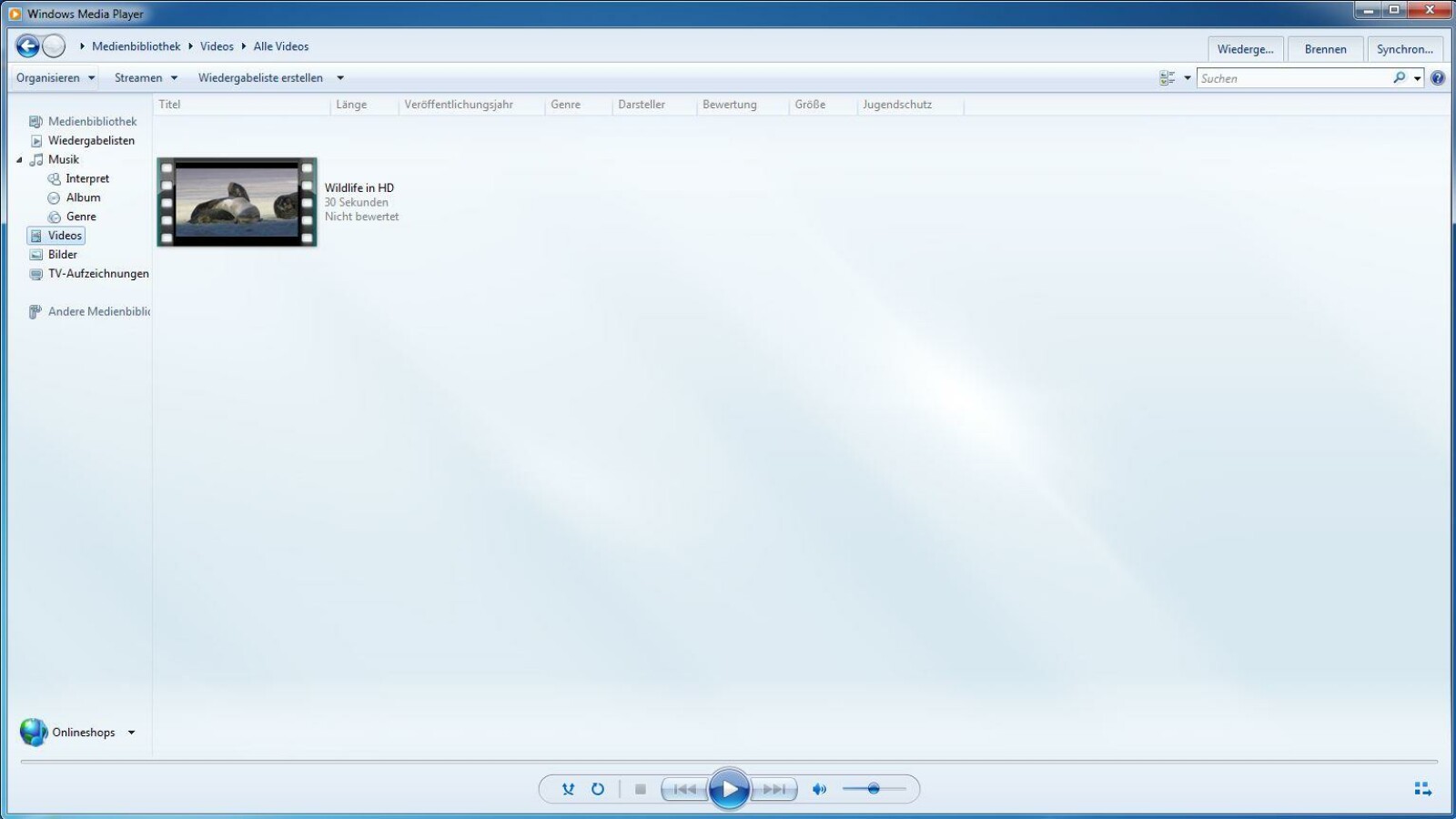1456x819 pixels.
Task: Enable shuffle playback mode
Action: 569,789
